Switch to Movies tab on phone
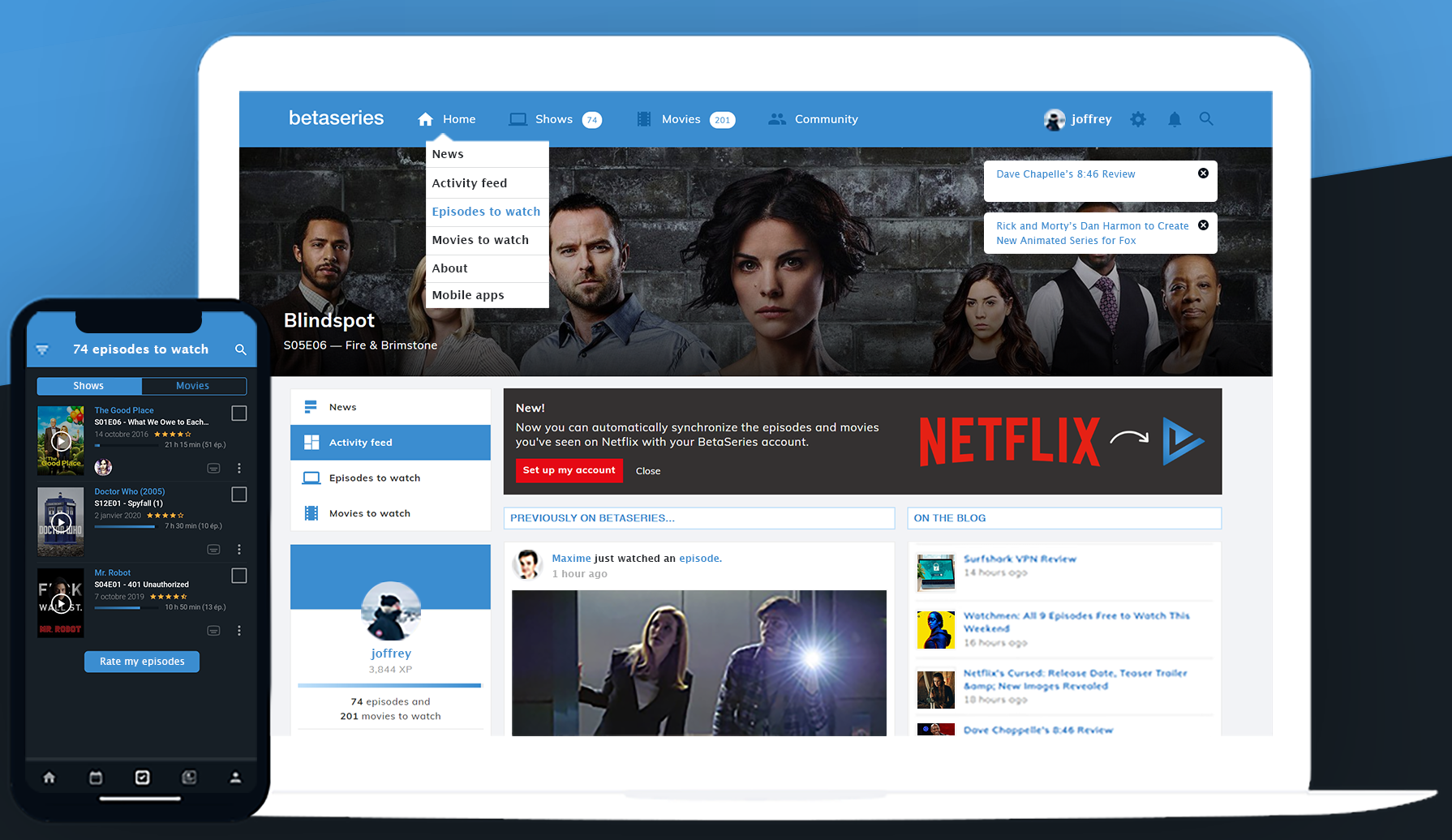This screenshot has width=1452, height=840. click(194, 386)
